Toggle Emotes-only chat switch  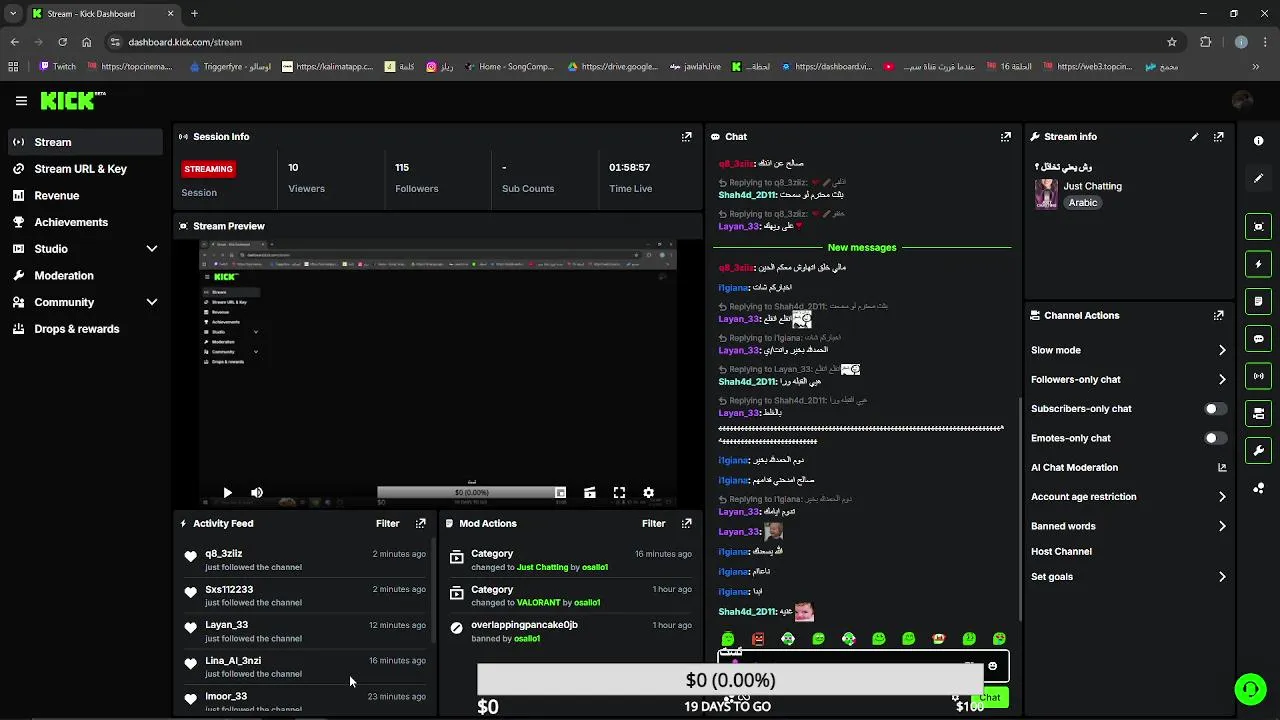tap(1215, 438)
